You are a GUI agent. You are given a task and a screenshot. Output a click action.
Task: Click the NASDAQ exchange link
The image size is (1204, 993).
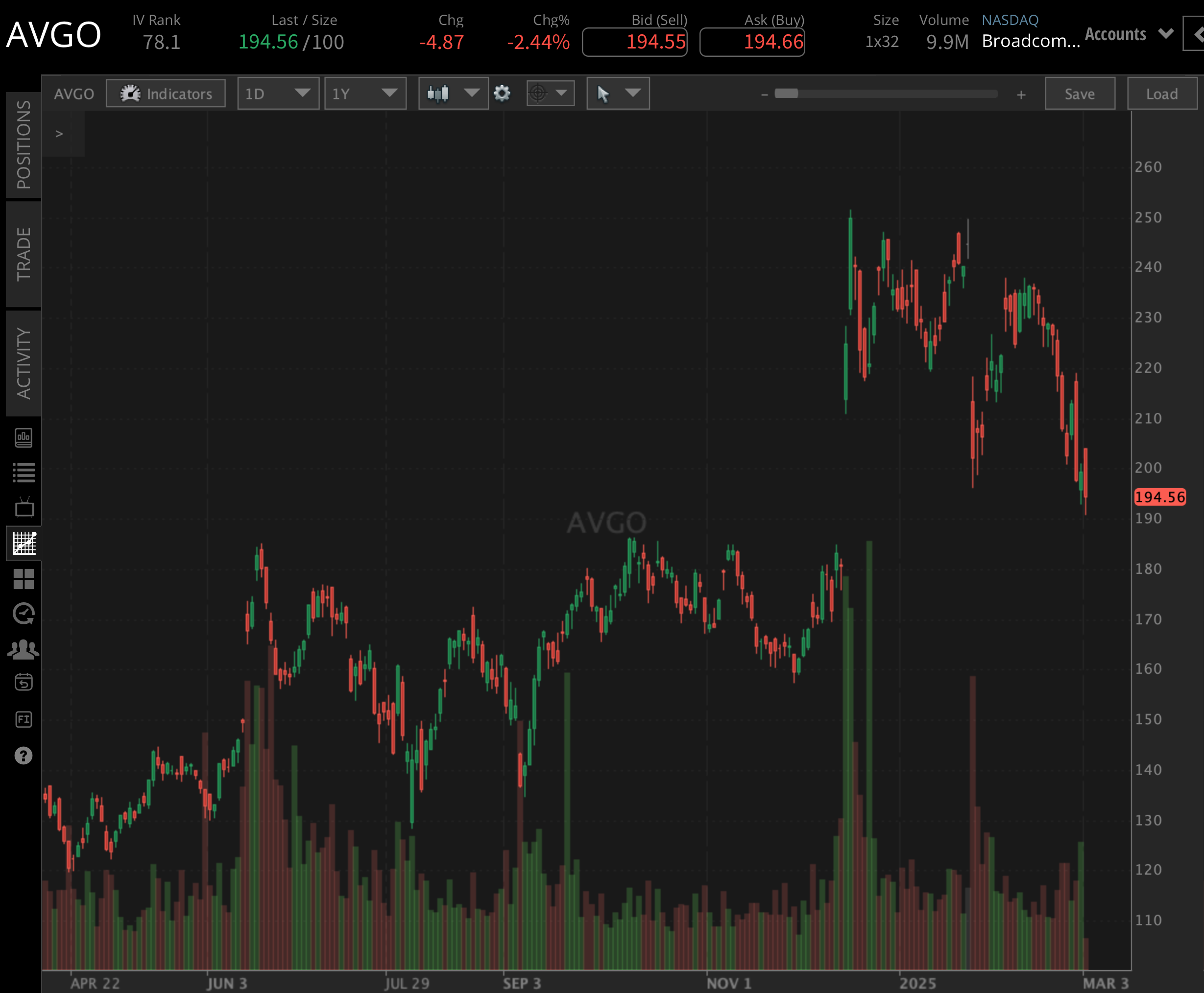pyautogui.click(x=1010, y=20)
